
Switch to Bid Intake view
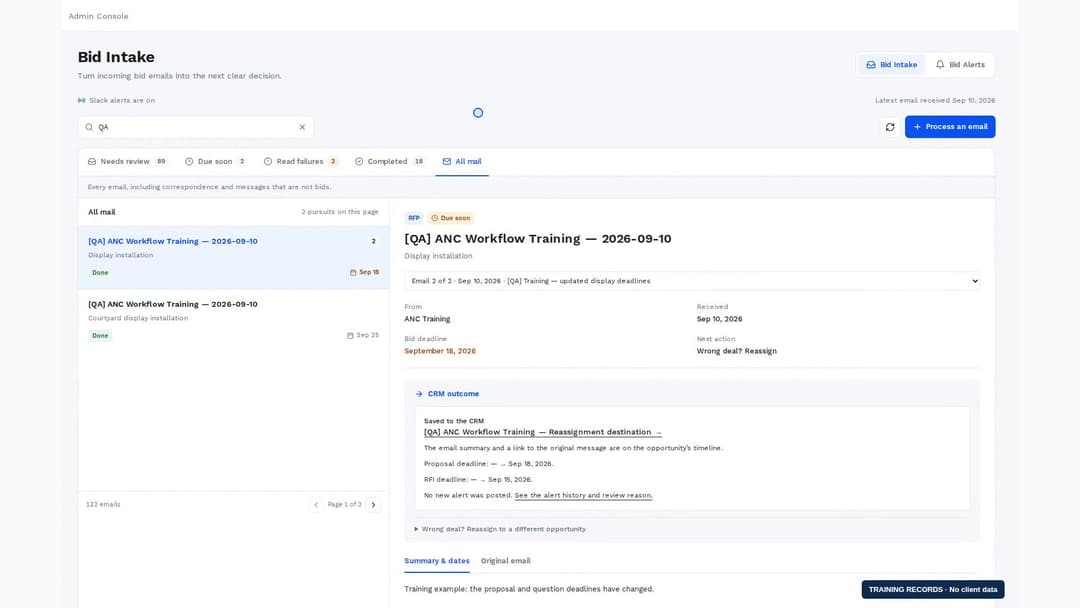coord(891,65)
